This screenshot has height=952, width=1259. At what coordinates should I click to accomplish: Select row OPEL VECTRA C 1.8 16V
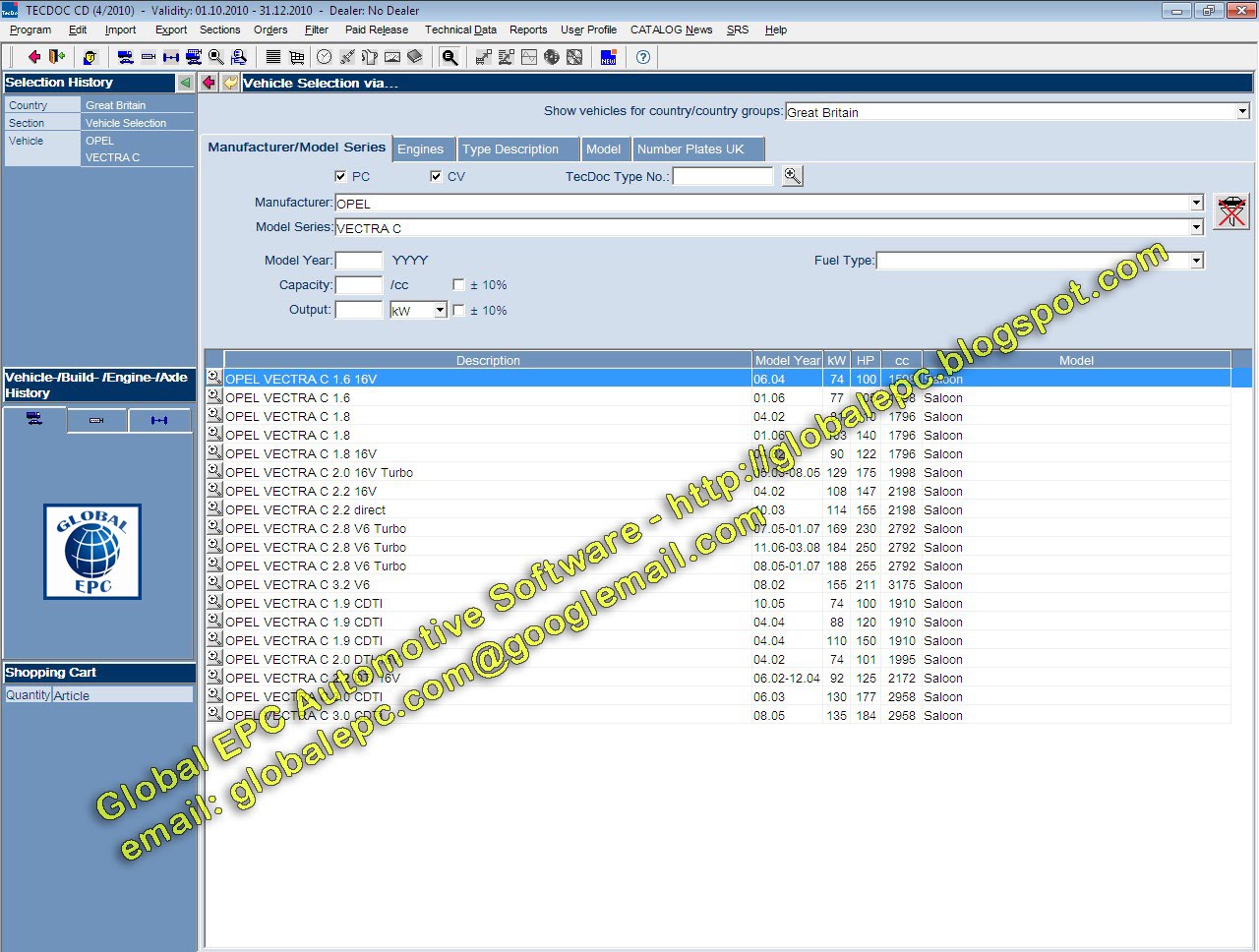718,453
